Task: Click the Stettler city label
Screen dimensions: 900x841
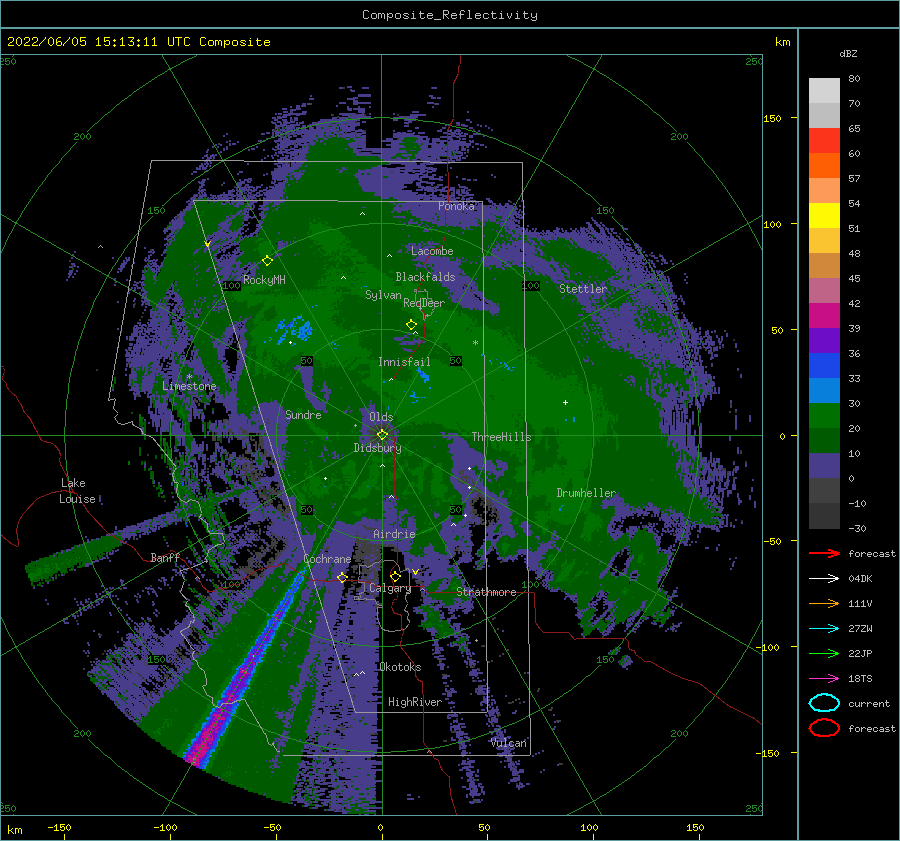Action: (x=583, y=289)
